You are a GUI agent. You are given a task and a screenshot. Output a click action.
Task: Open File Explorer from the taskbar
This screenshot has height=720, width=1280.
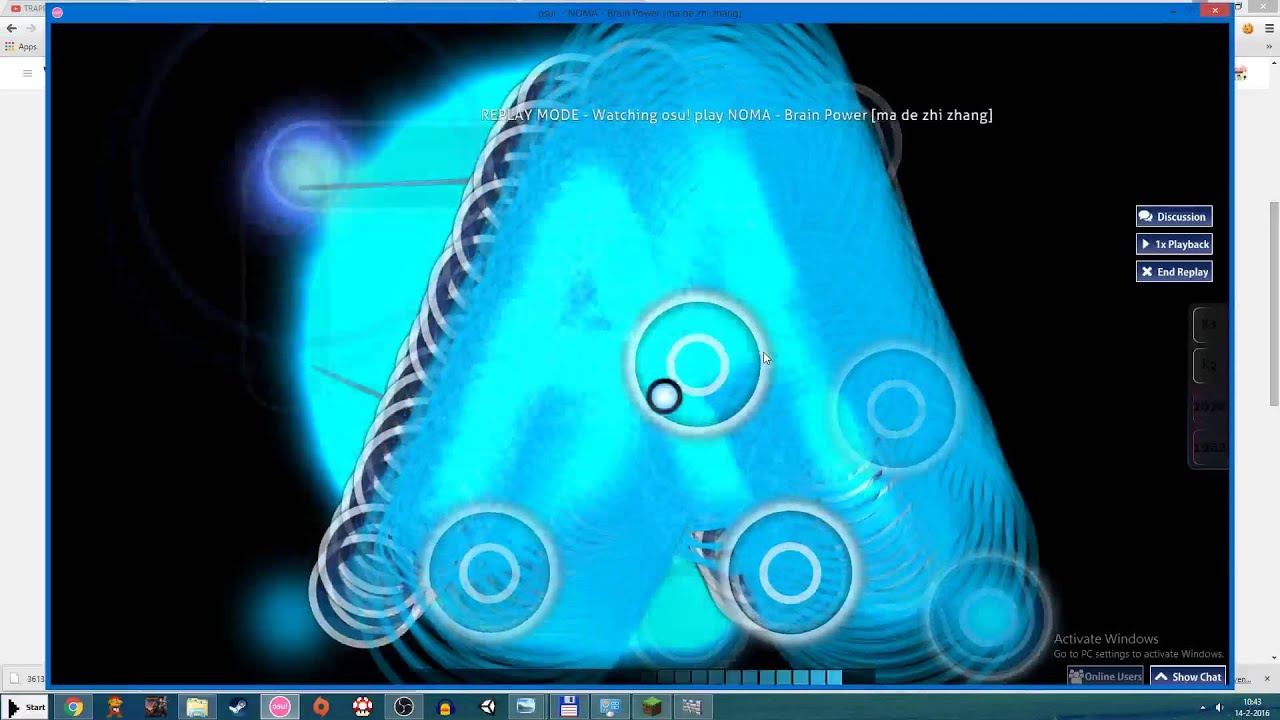(197, 707)
